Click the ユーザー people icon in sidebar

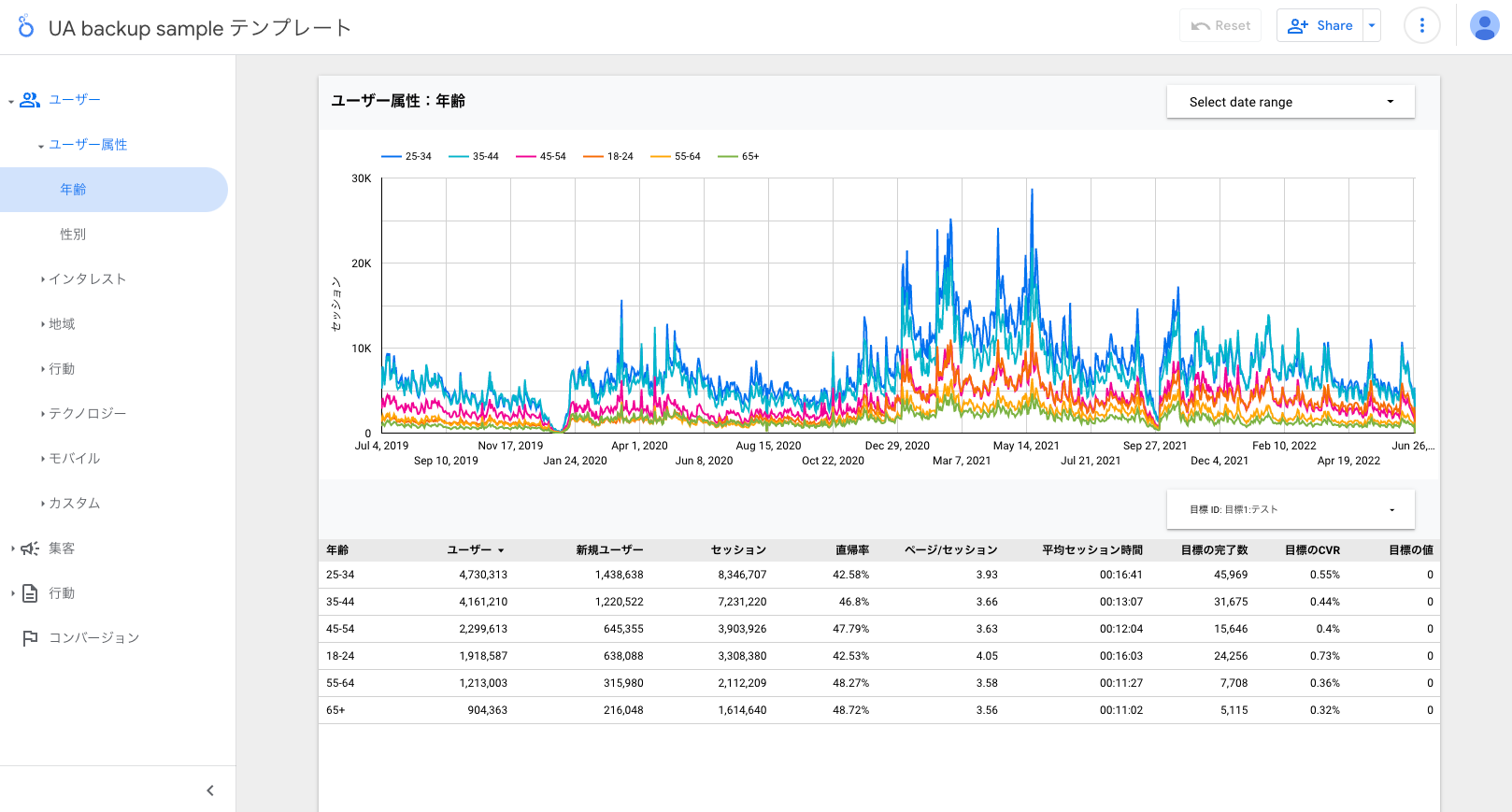(30, 100)
